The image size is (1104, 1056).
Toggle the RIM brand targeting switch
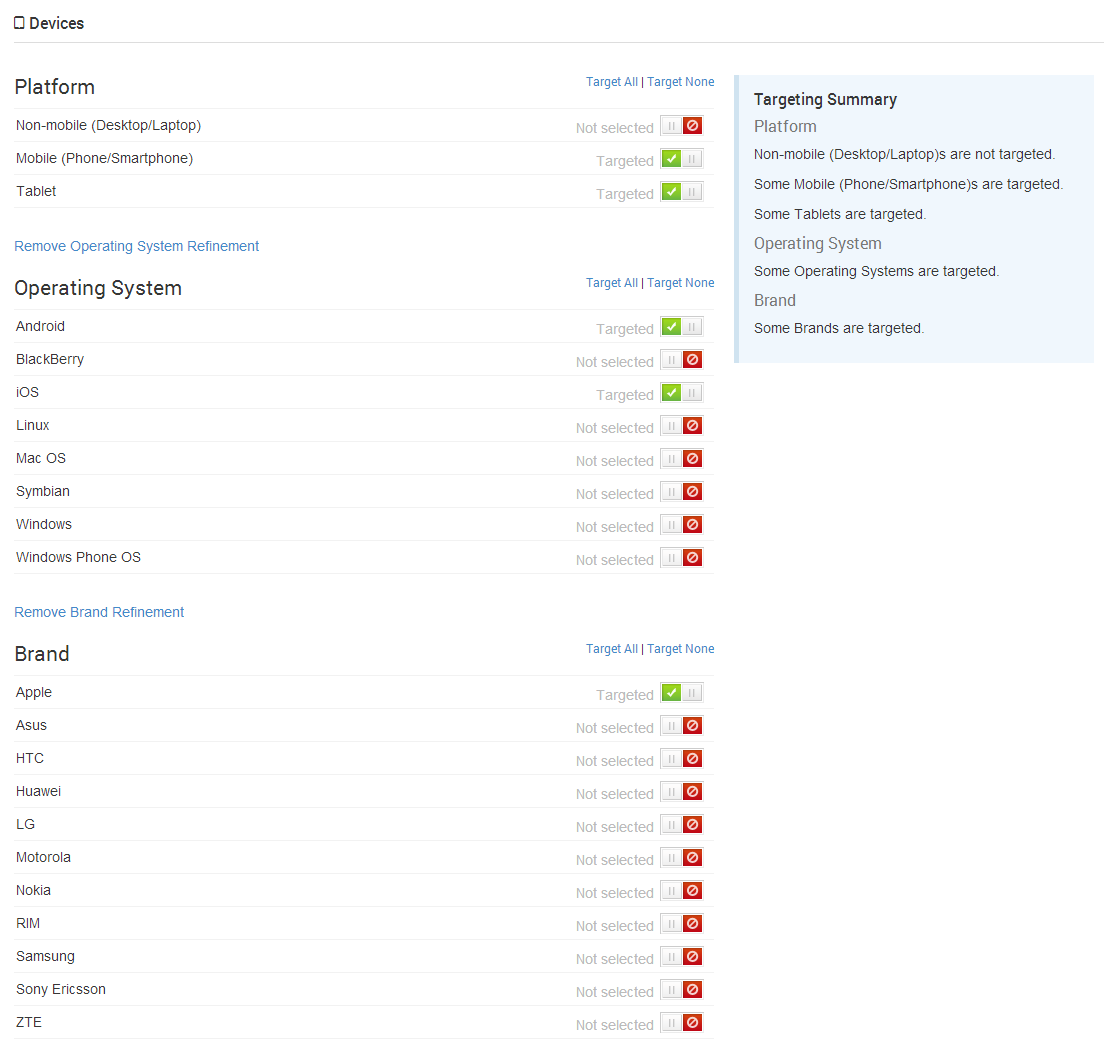[682, 924]
